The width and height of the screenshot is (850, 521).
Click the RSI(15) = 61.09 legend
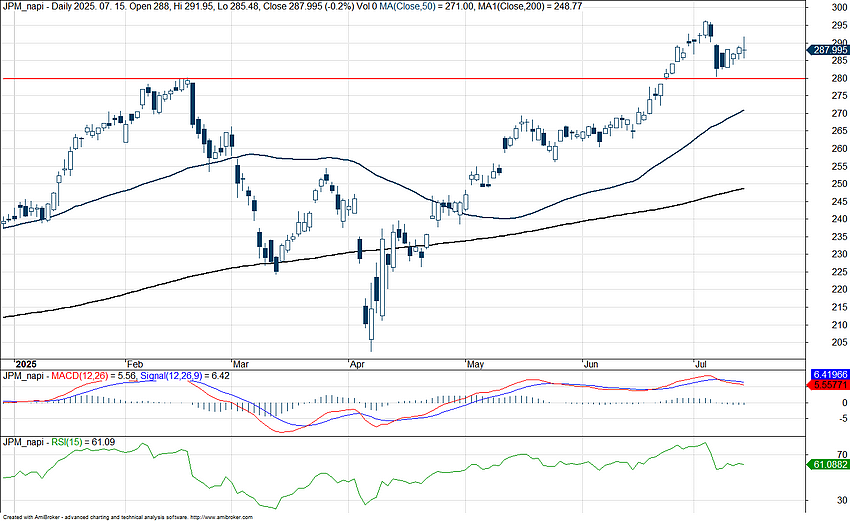[x=83, y=442]
